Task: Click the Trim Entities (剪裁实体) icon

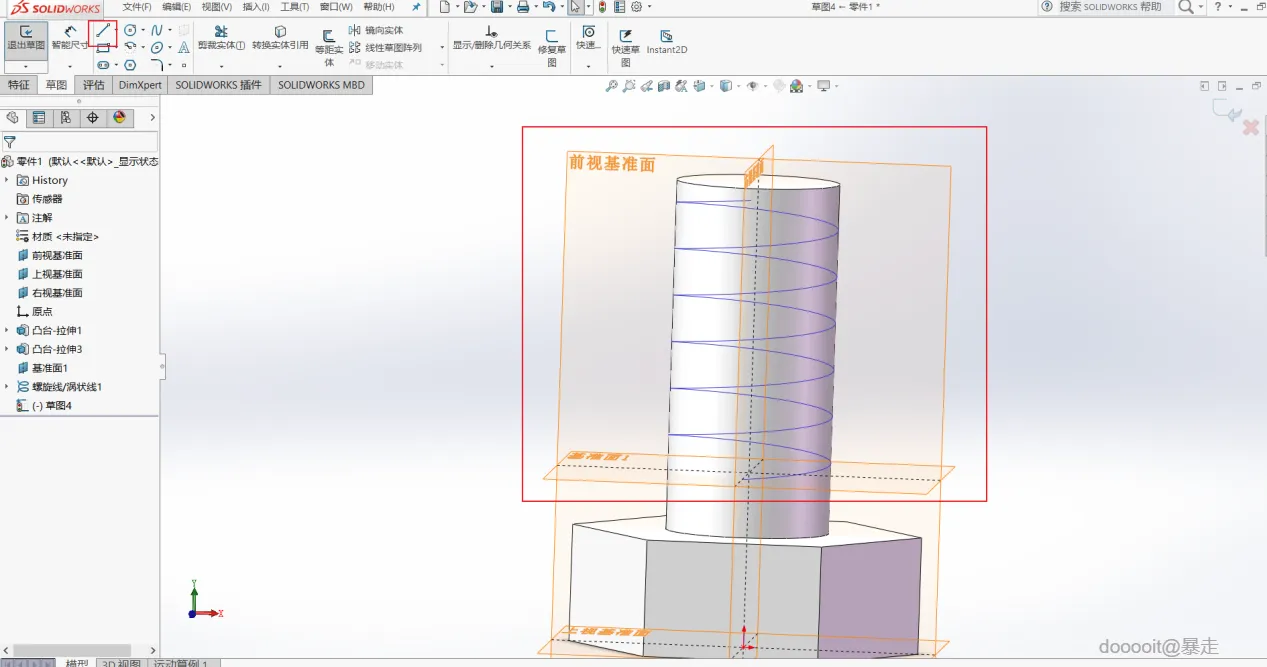Action: (221, 32)
